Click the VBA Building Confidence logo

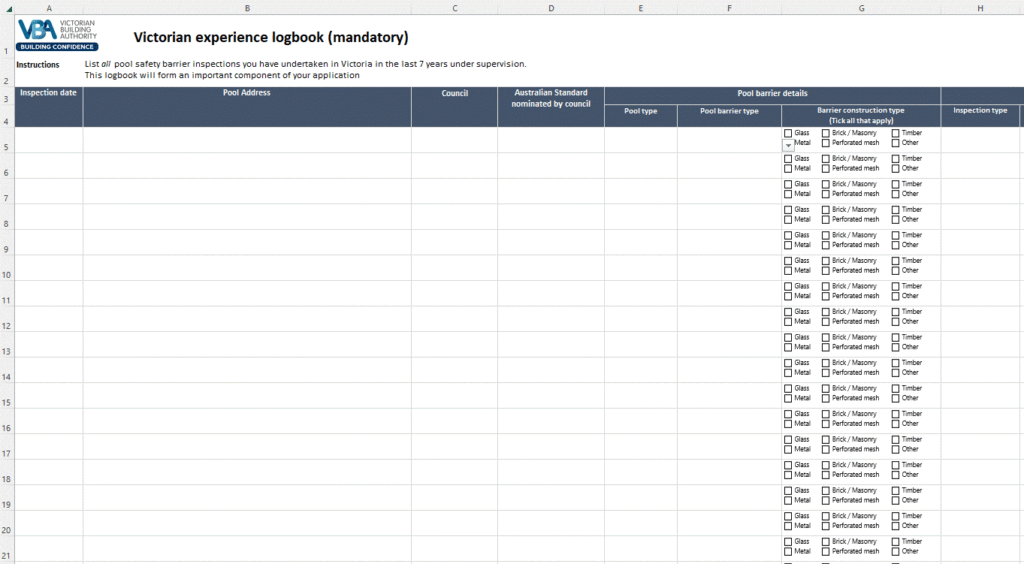[x=58, y=35]
